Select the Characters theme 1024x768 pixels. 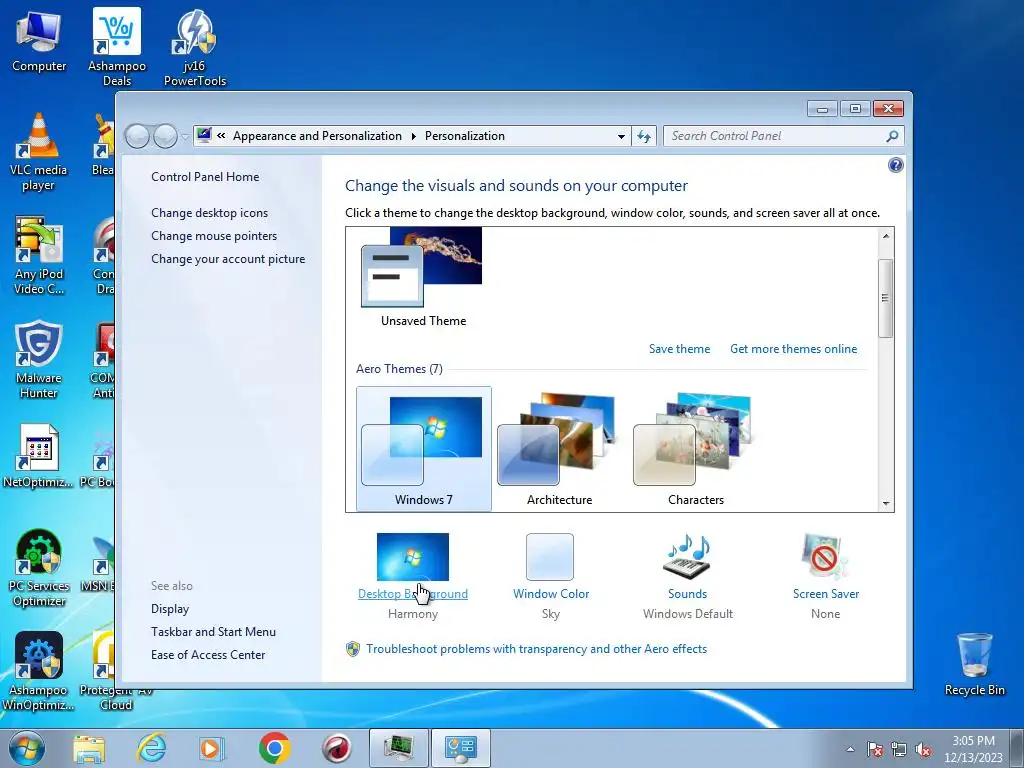(x=696, y=449)
